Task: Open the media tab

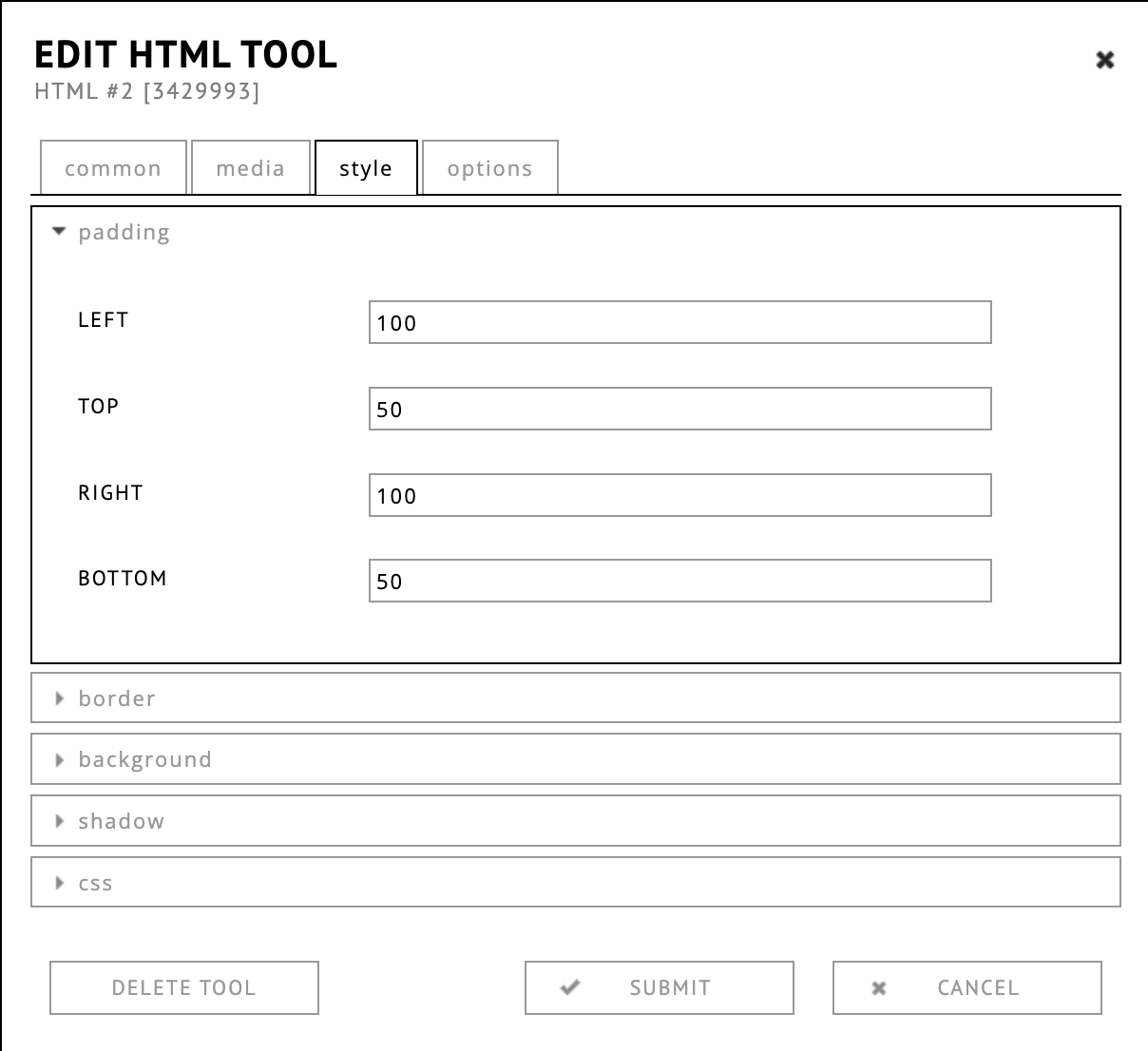Action: tap(250, 168)
